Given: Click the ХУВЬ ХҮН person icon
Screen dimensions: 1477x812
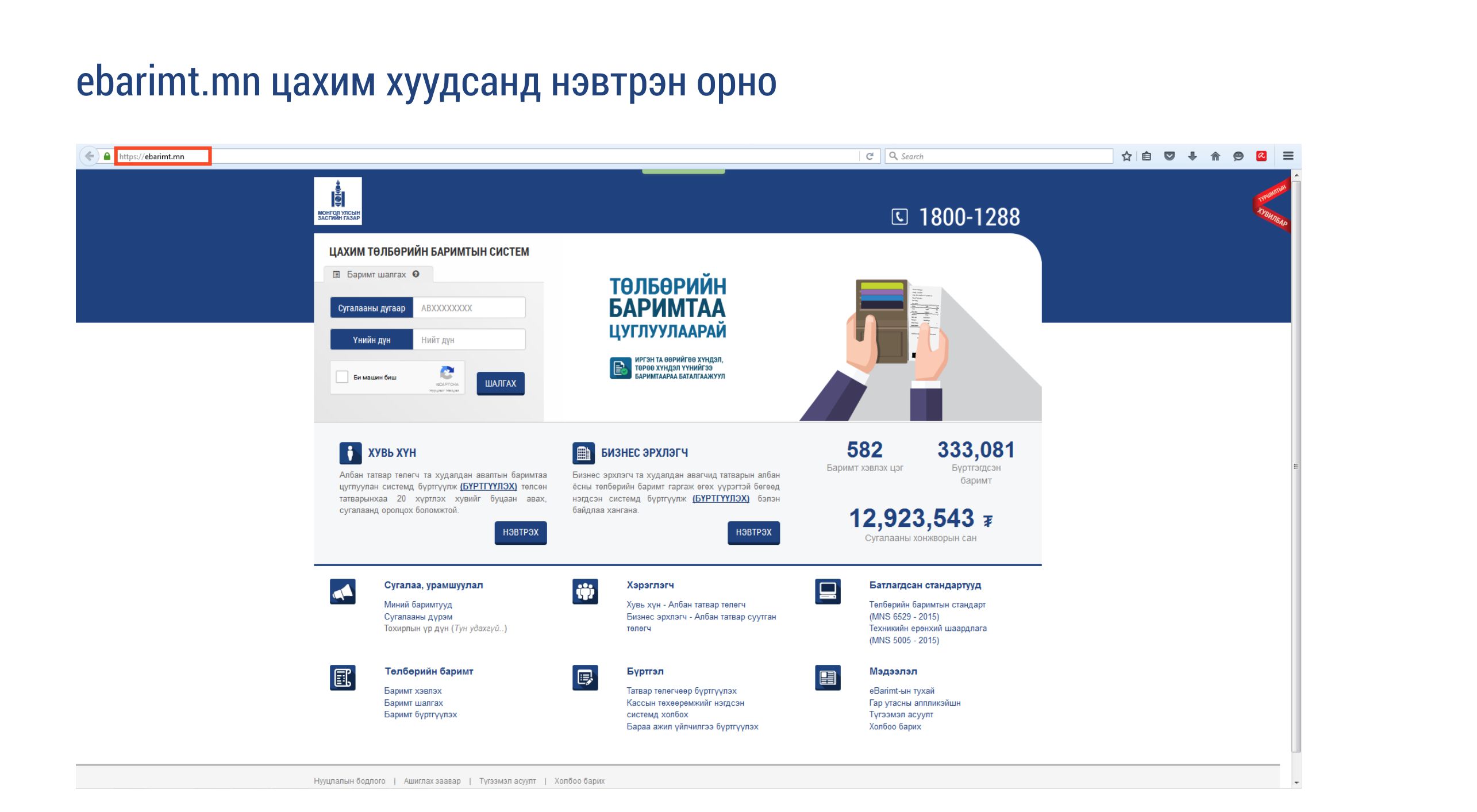Looking at the screenshot, I should (x=350, y=453).
